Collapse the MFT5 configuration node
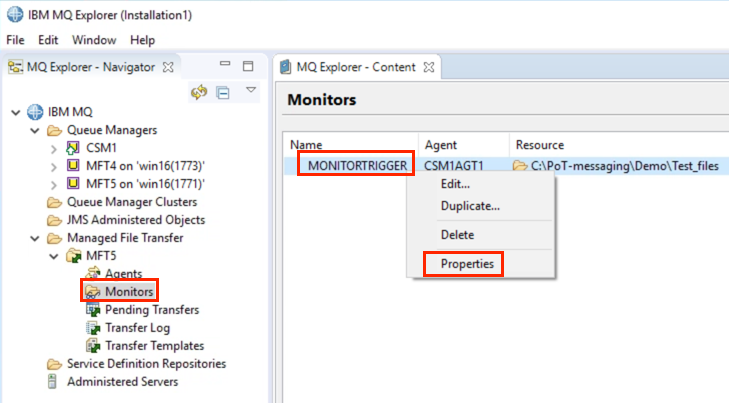The image size is (729, 403). point(54,257)
